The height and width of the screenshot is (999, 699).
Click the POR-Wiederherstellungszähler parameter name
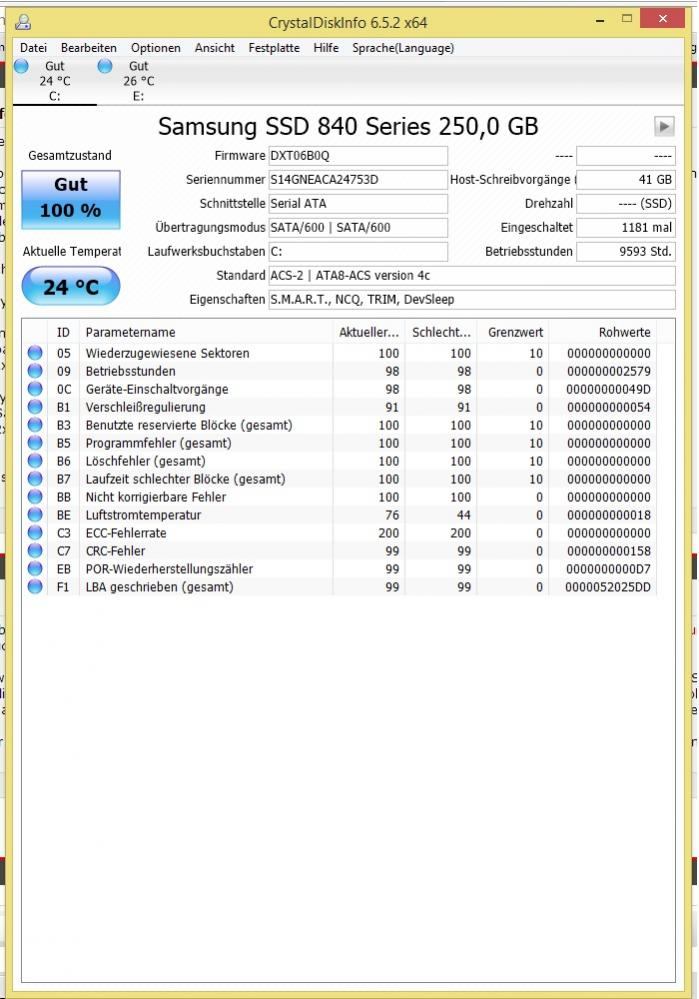(x=169, y=569)
